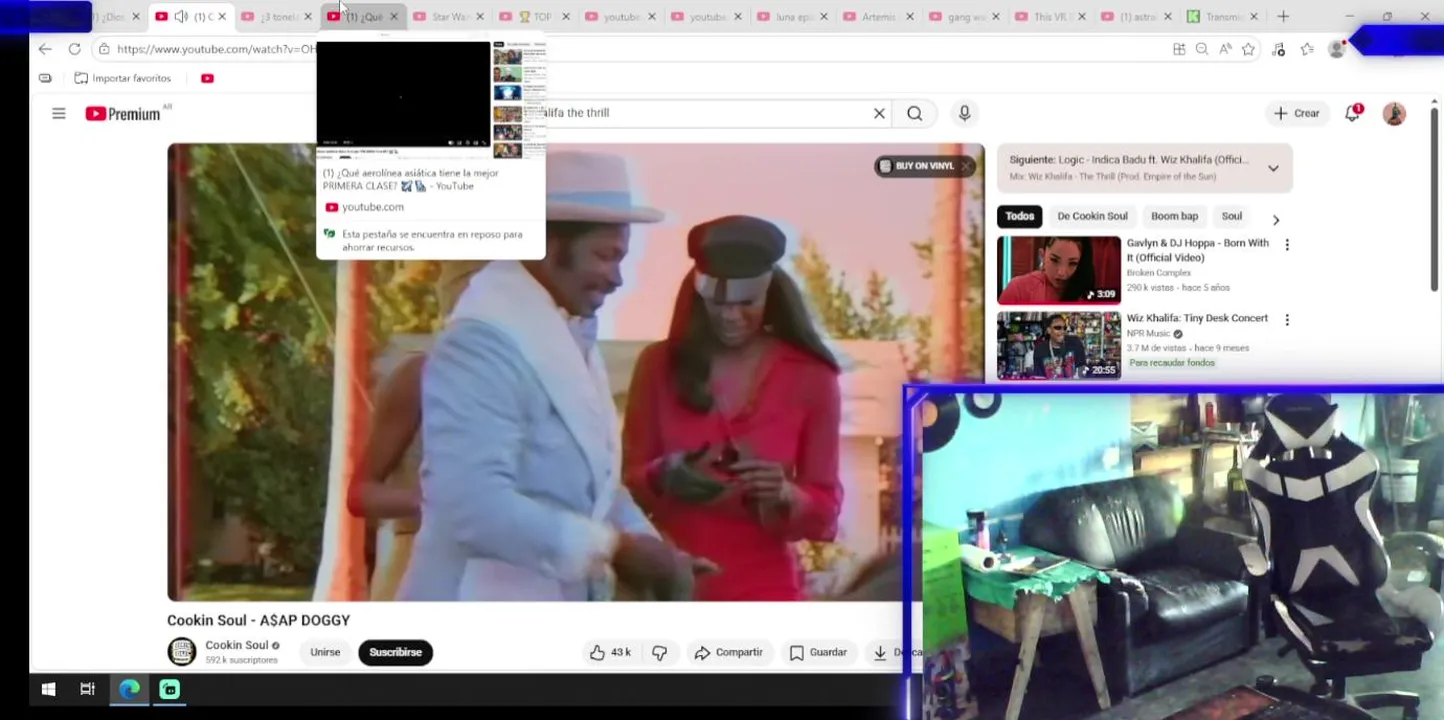
Task: Open the Cookin Soul channel name link
Action: click(237, 645)
